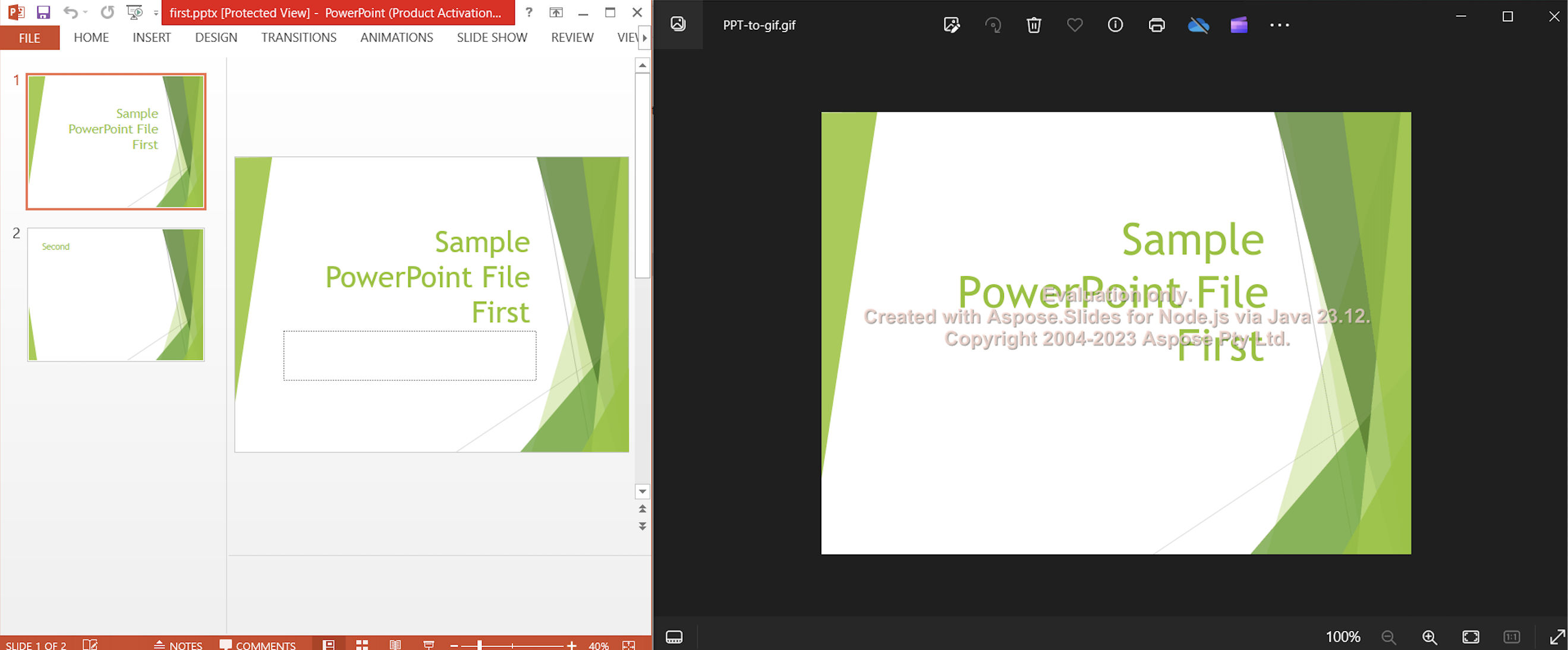This screenshot has width=1568, height=650.
Task: Delete the PPT-to-gif.gif image
Action: coord(1034,25)
